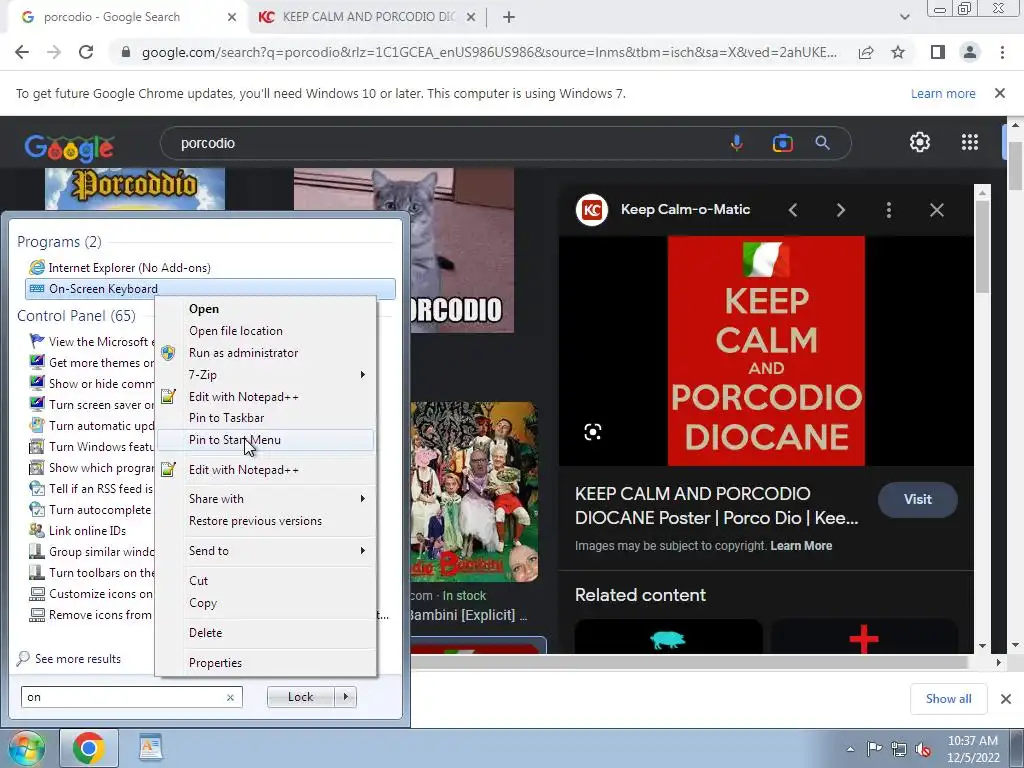
Task: Open Chrome profile avatar menu
Action: click(x=970, y=52)
